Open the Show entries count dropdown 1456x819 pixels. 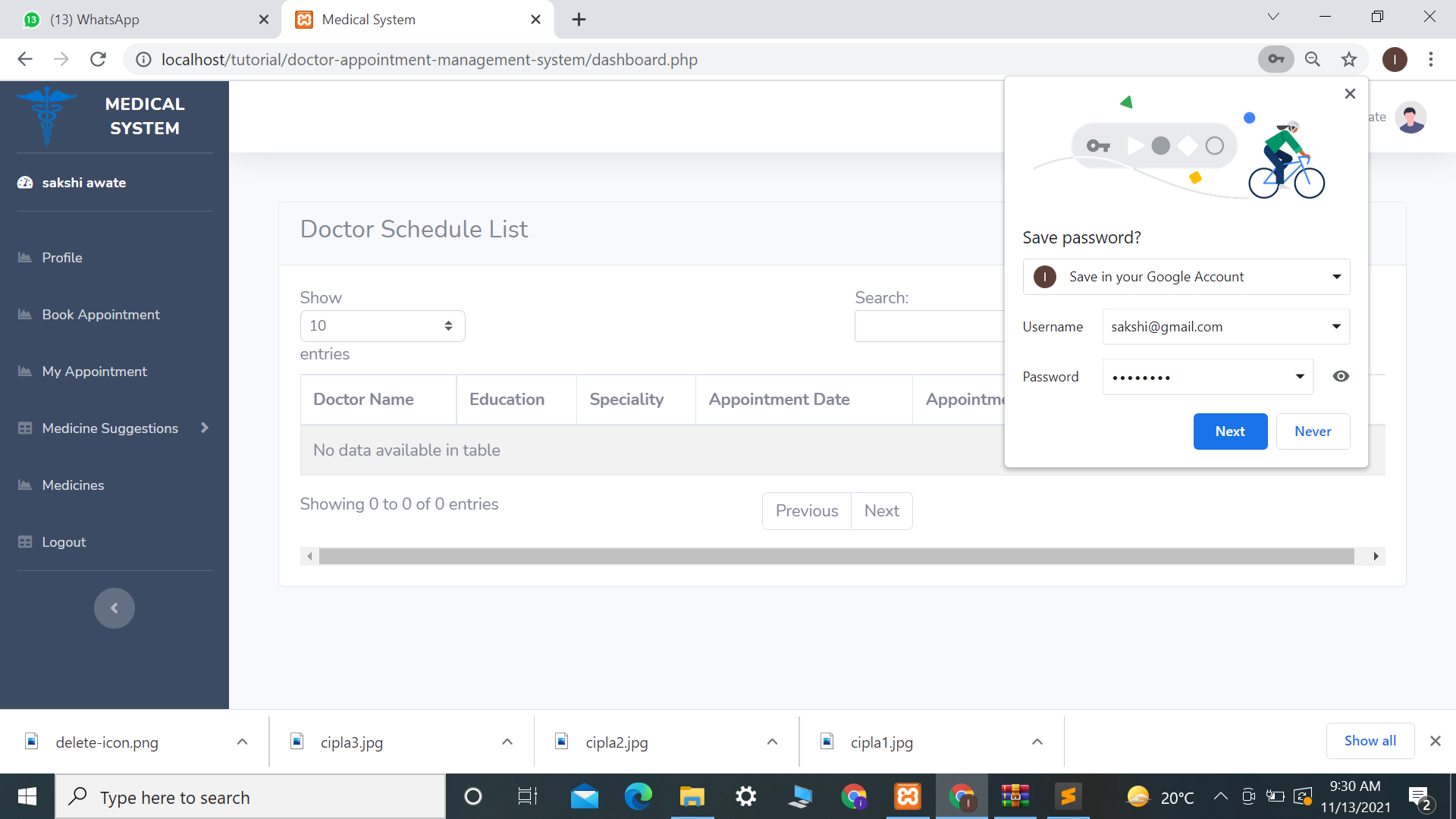[382, 326]
